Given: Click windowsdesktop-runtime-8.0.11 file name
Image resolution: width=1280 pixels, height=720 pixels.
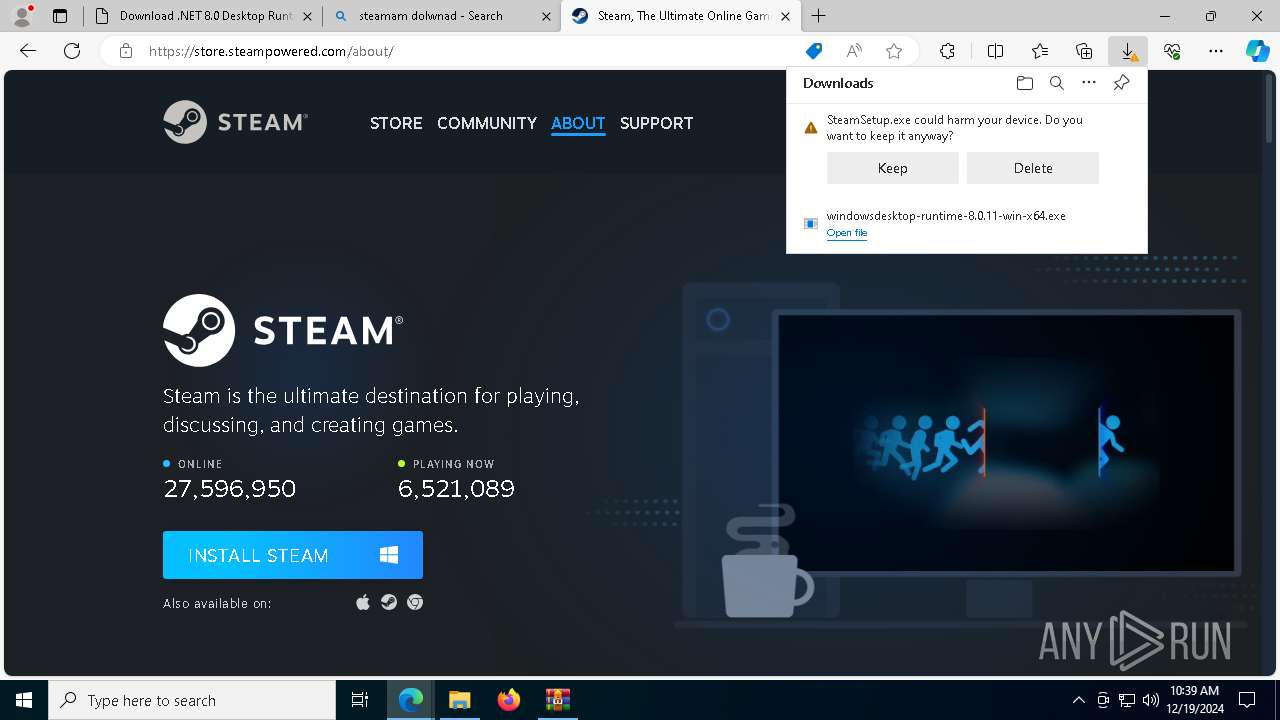Looking at the screenshot, I should [x=946, y=216].
